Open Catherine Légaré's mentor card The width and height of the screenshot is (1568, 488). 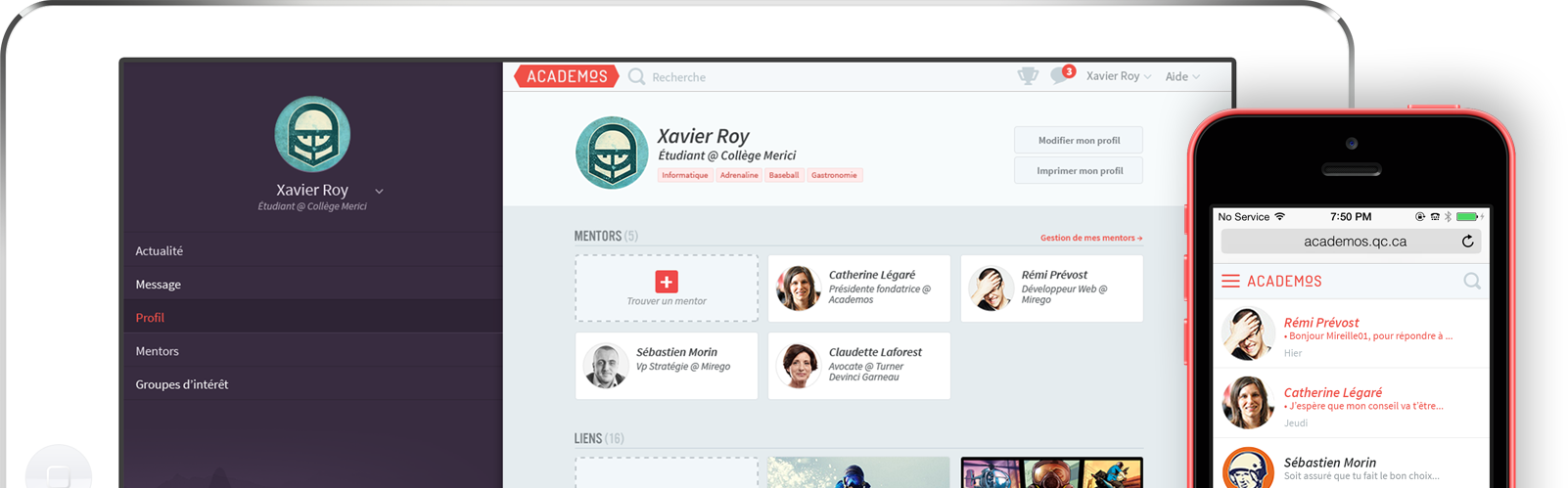(x=858, y=288)
